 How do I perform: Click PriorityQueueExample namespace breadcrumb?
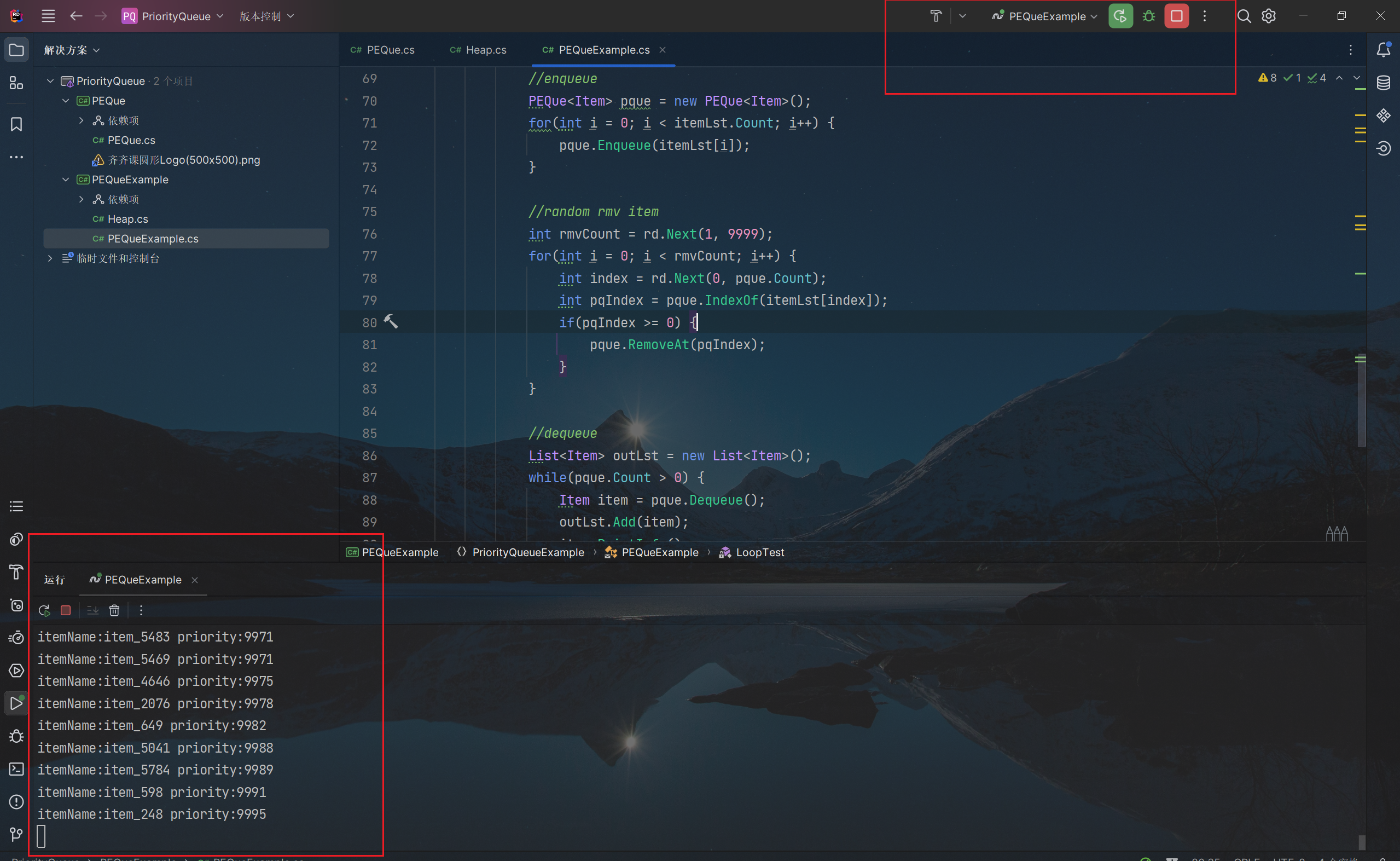[521, 552]
